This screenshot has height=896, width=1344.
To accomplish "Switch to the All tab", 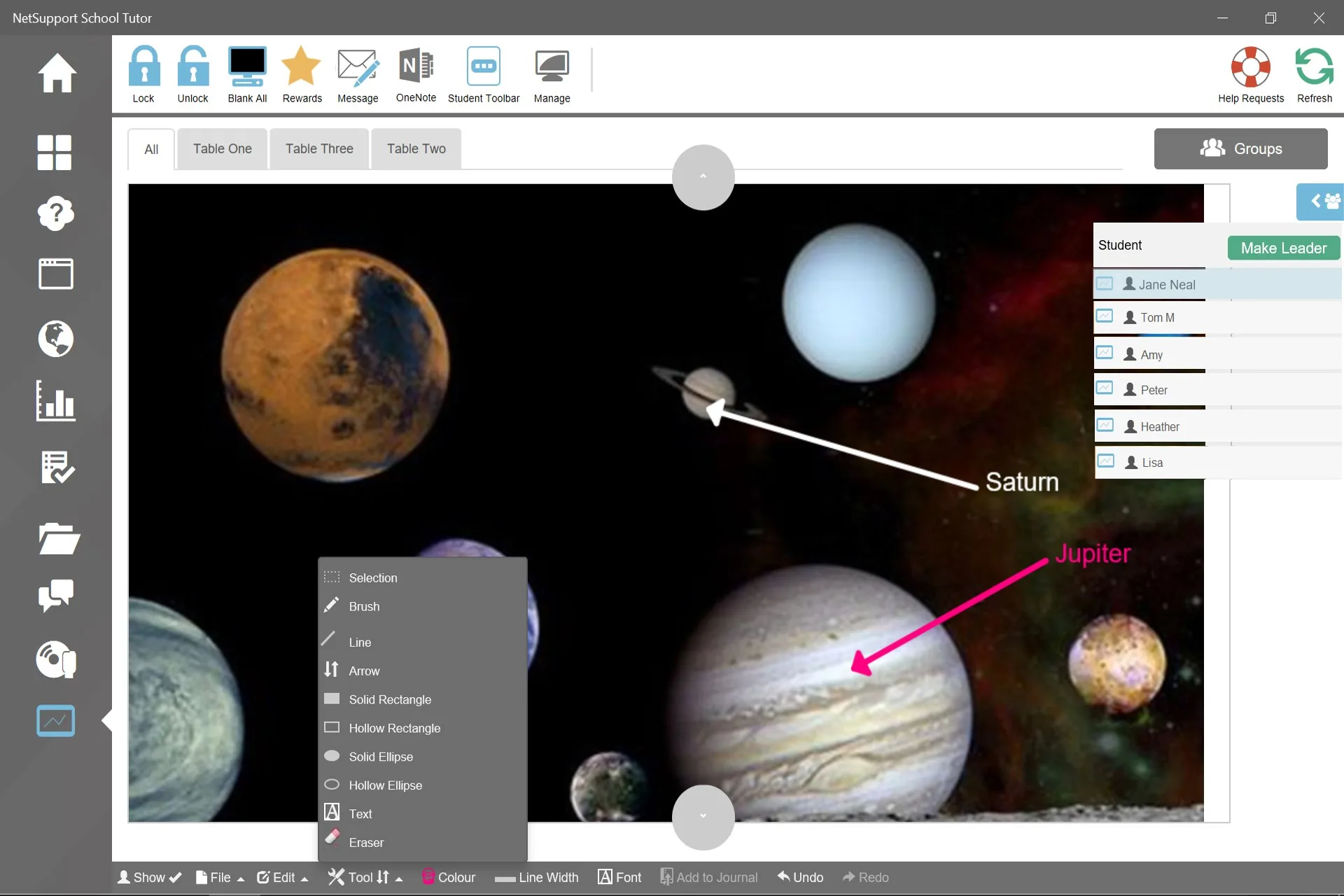I will [151, 149].
